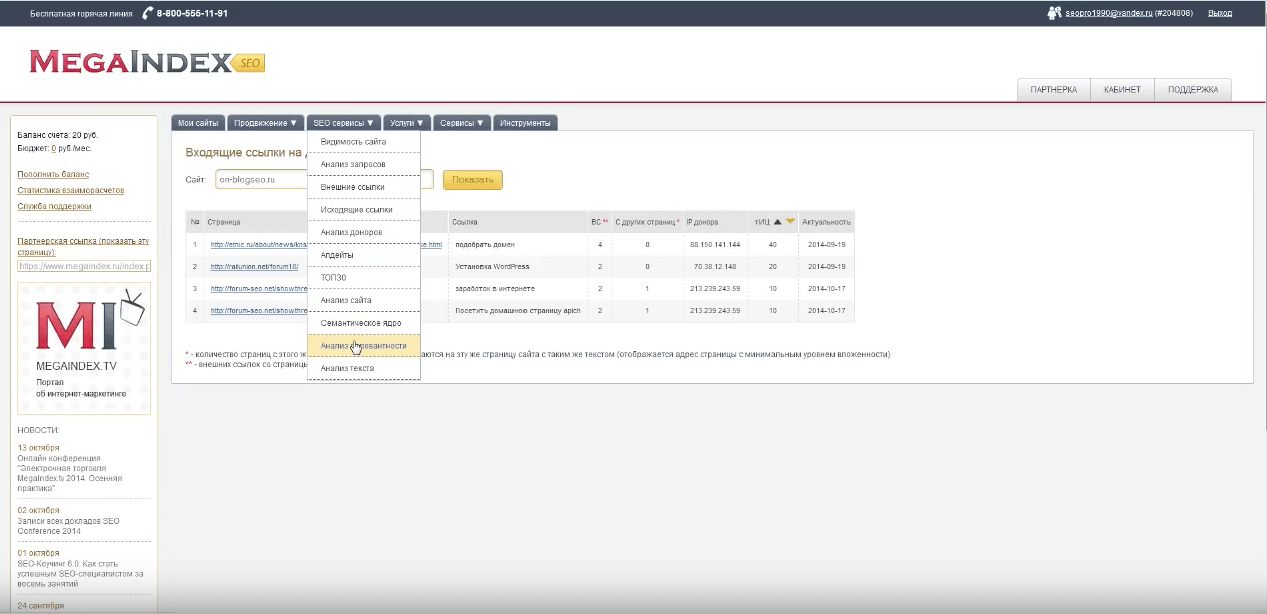Sort тИЦ column descending with yellow arrow

790,222
